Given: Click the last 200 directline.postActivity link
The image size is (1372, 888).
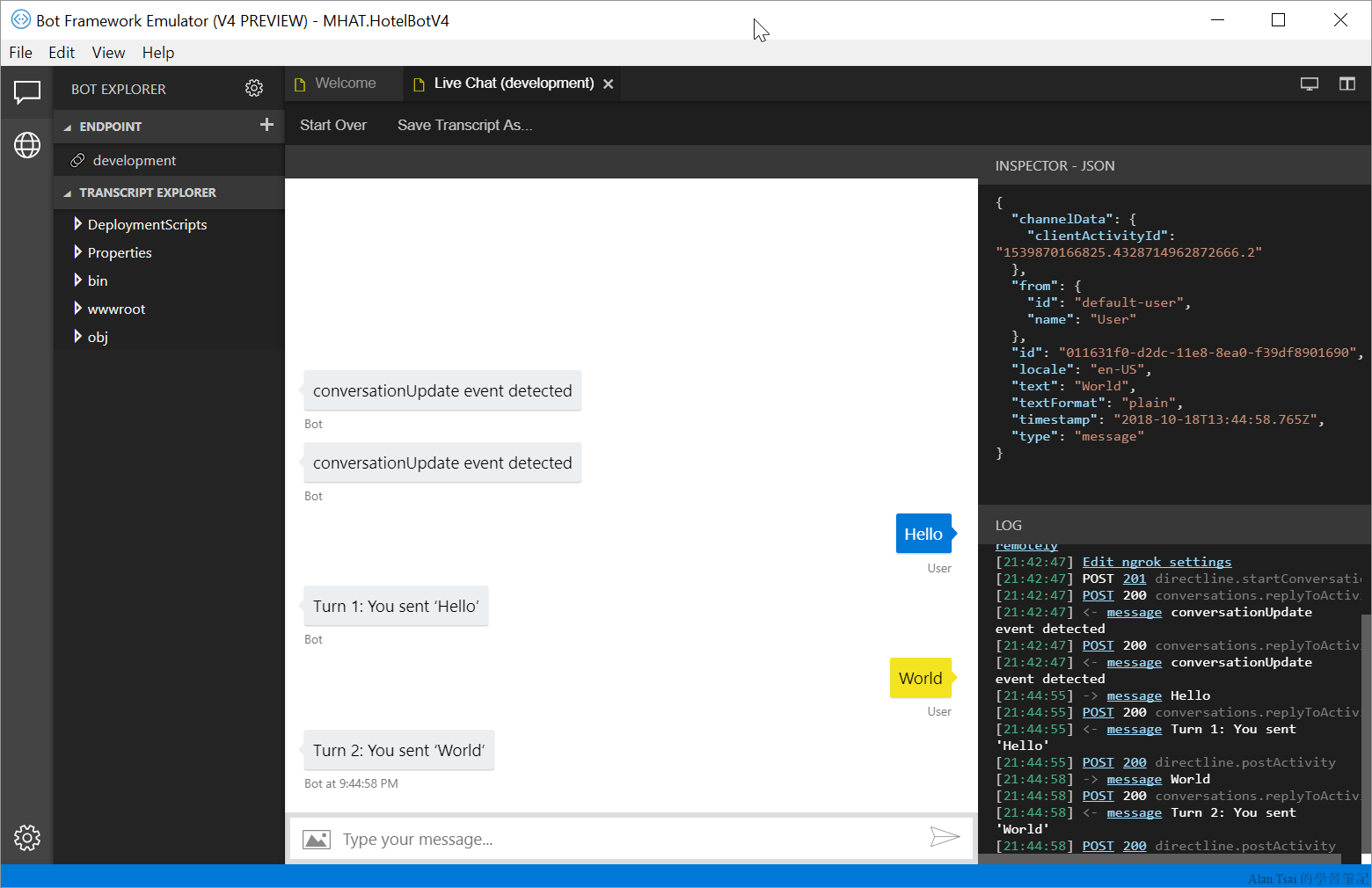Looking at the screenshot, I should [1135, 846].
